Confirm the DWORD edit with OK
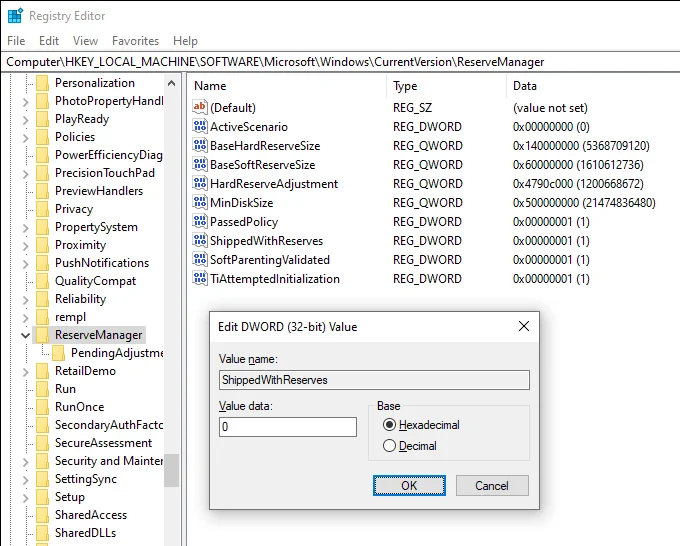This screenshot has width=680, height=546. [409, 485]
